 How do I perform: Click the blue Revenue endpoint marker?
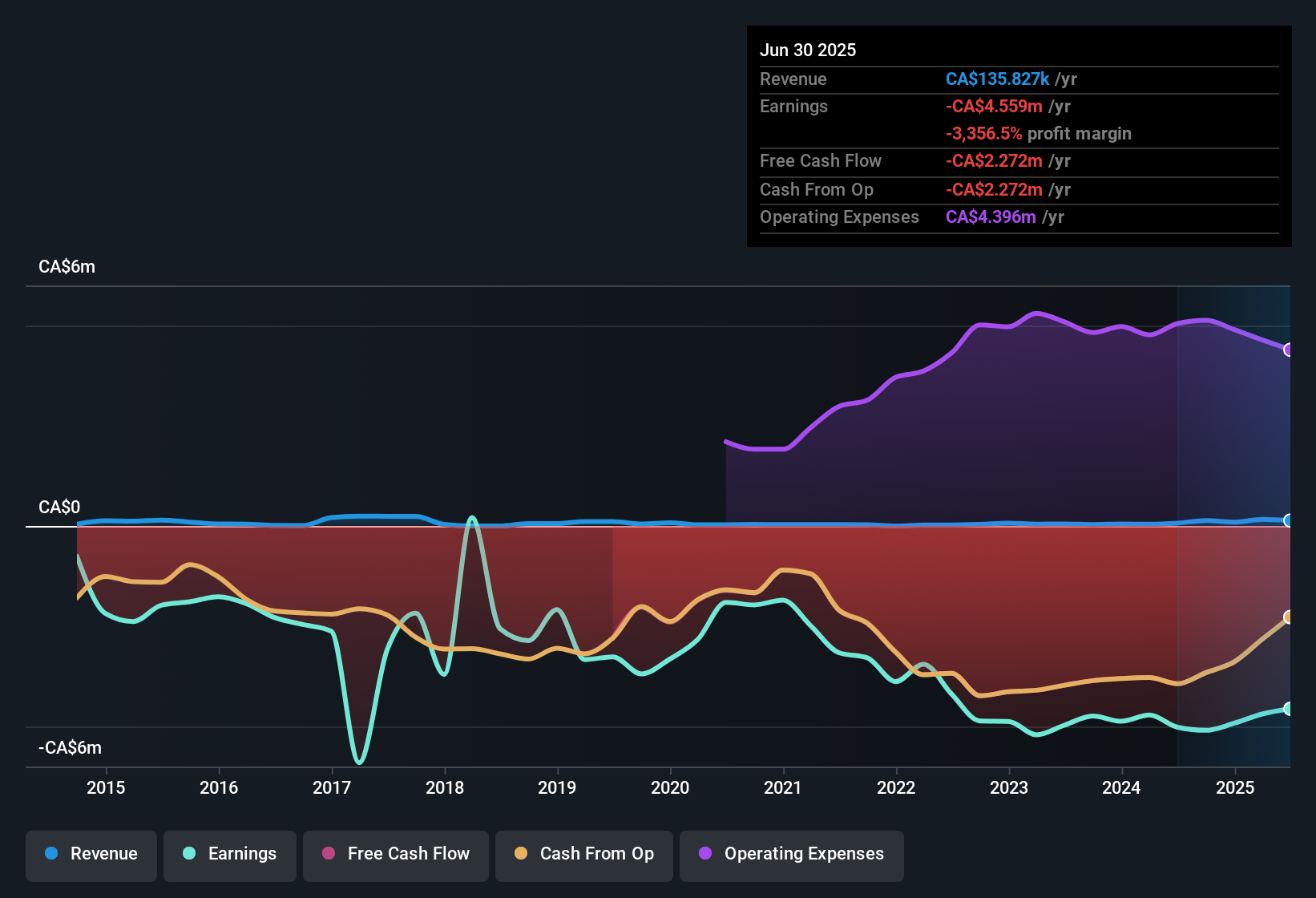click(1289, 520)
